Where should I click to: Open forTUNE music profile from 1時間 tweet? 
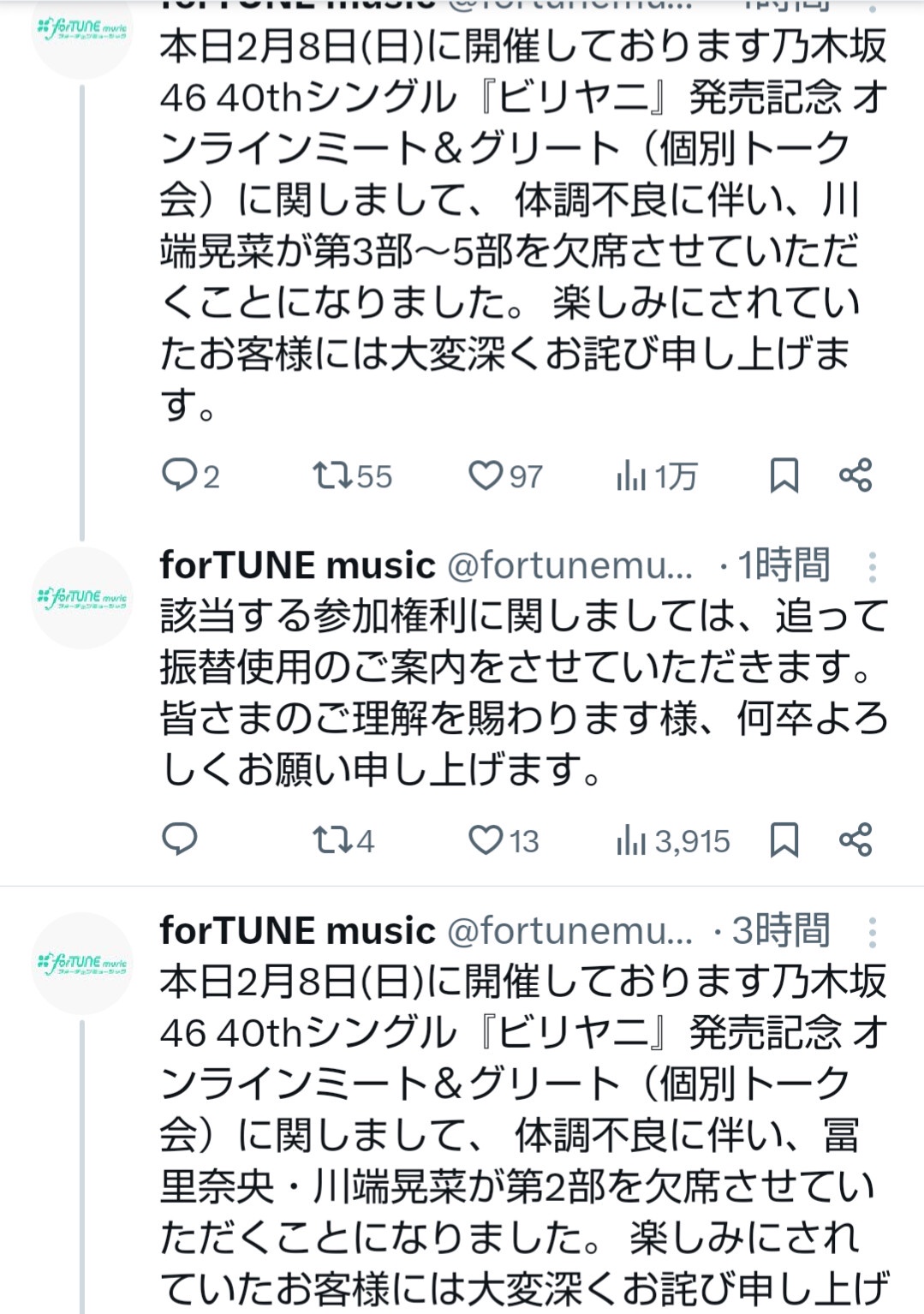click(297, 565)
